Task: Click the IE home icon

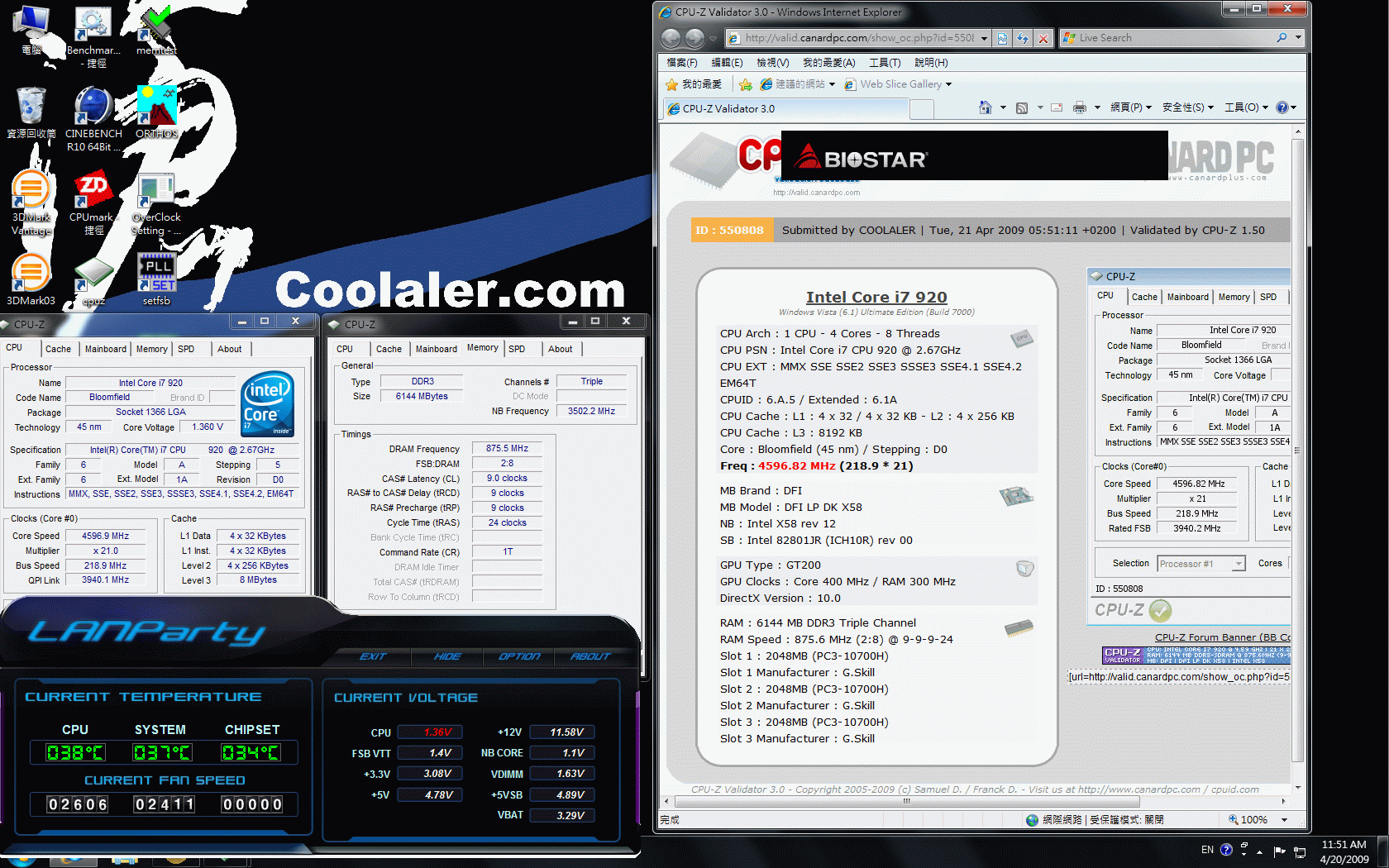Action: pos(985,107)
